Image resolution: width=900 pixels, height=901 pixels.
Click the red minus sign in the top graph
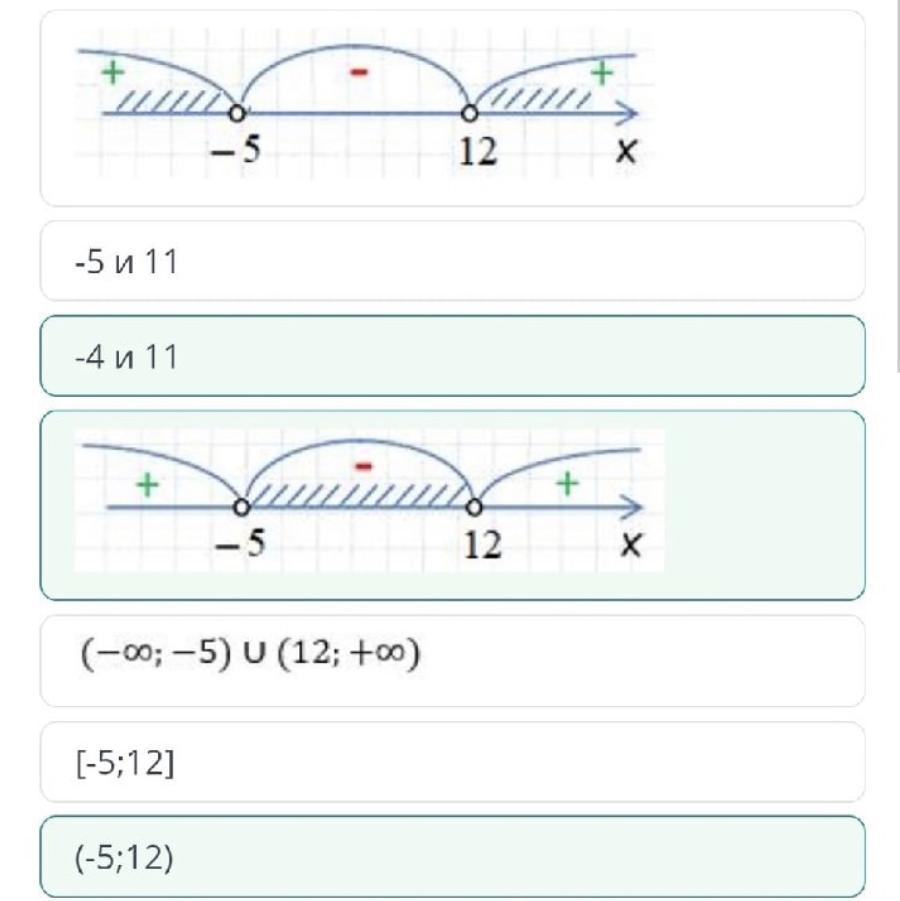tap(361, 72)
